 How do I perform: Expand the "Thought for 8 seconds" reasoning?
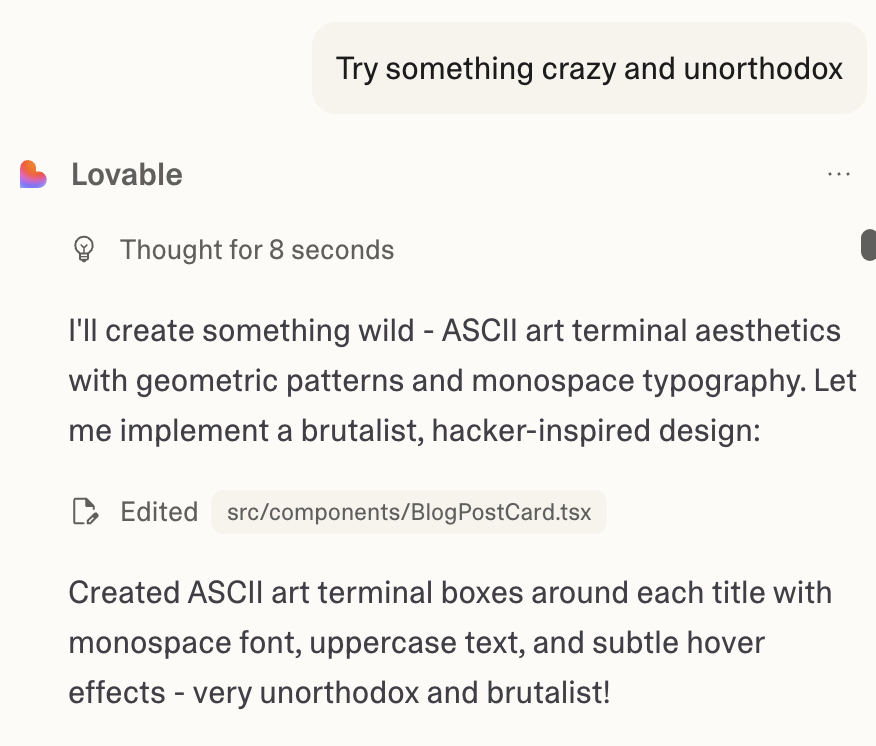click(257, 249)
